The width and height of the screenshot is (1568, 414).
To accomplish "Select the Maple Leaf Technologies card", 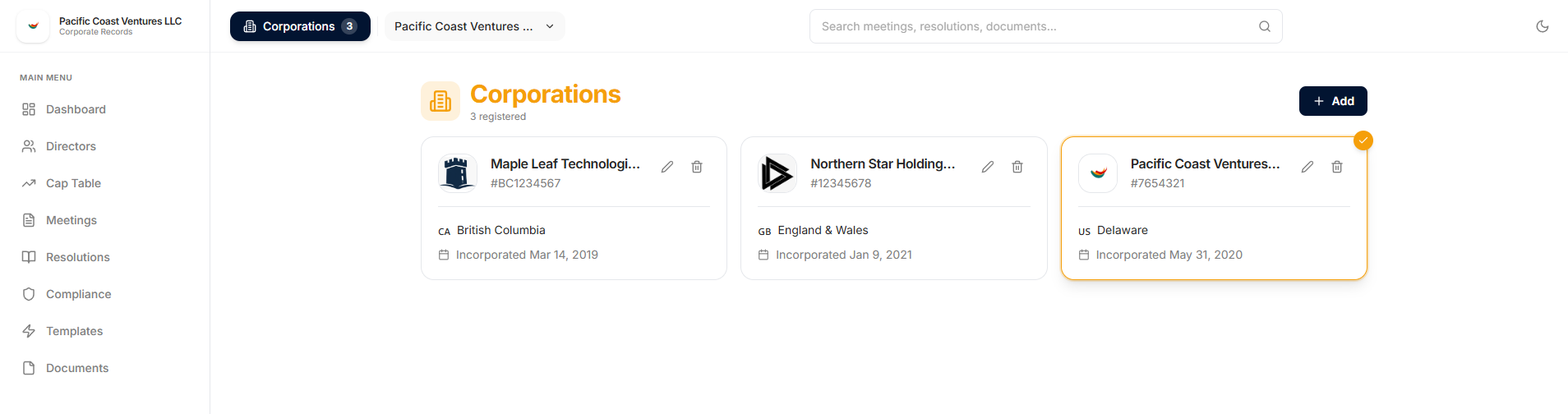I will click(x=574, y=209).
